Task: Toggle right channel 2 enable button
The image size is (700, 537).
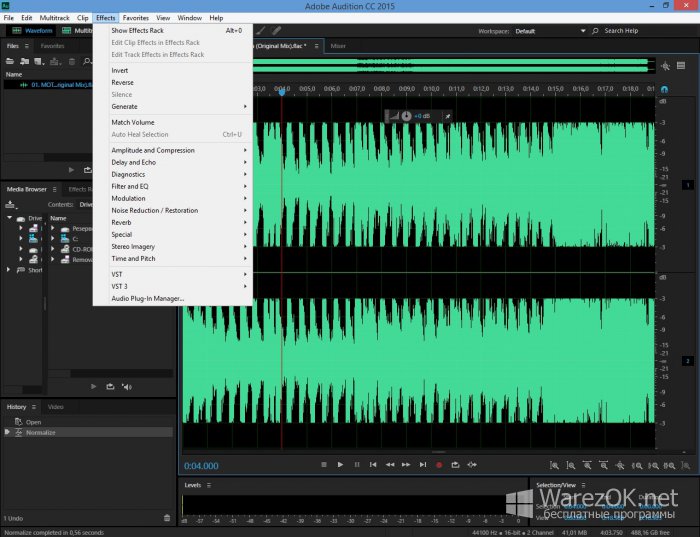Action: [688, 361]
